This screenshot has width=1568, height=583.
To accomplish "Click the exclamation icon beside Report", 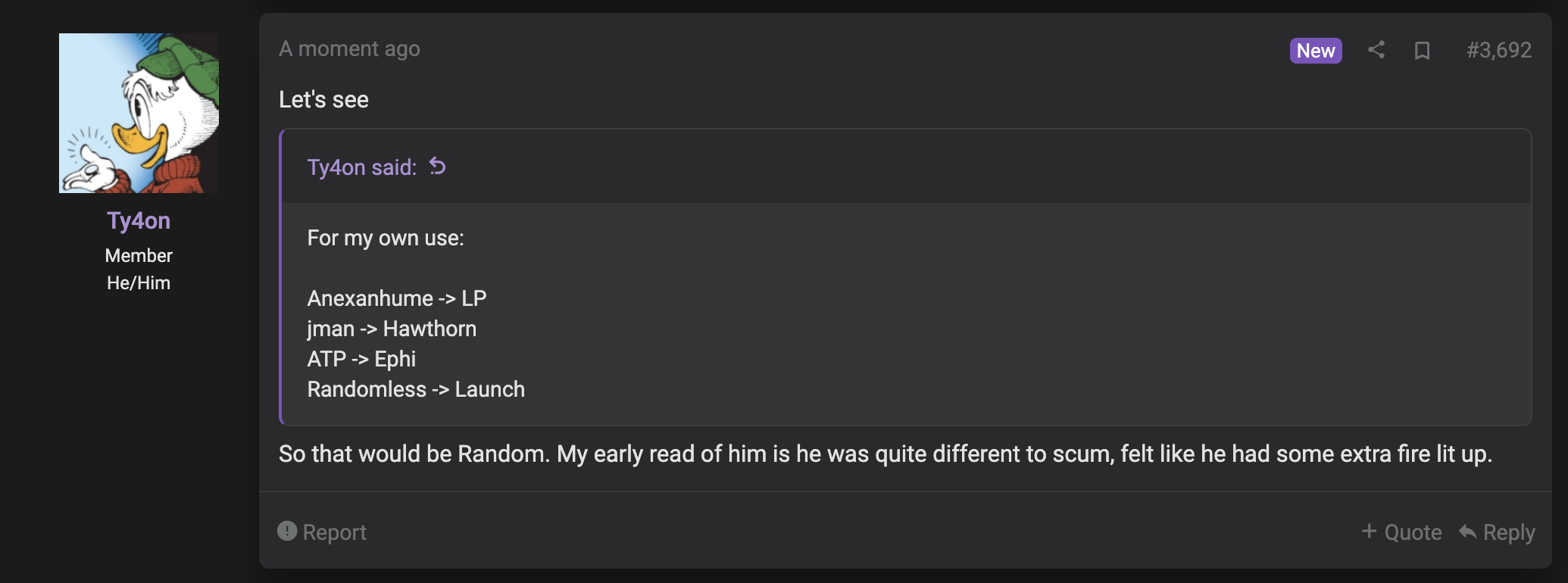I will [287, 531].
